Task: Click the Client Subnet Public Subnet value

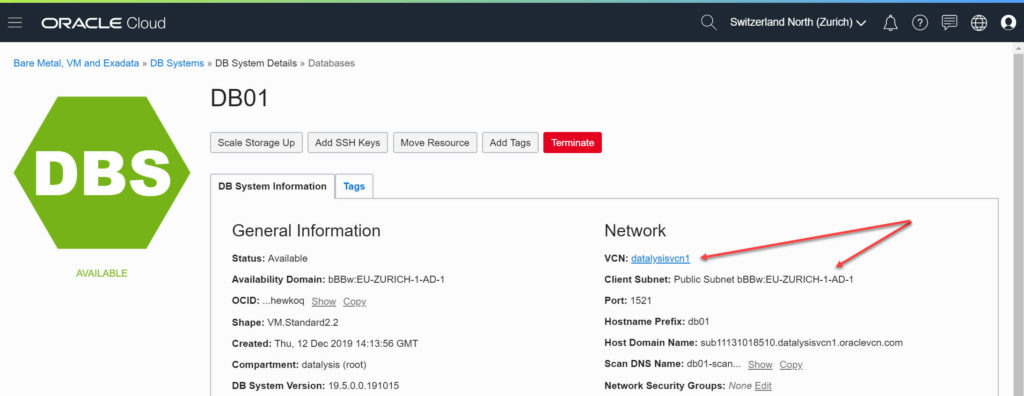Action: pos(763,280)
